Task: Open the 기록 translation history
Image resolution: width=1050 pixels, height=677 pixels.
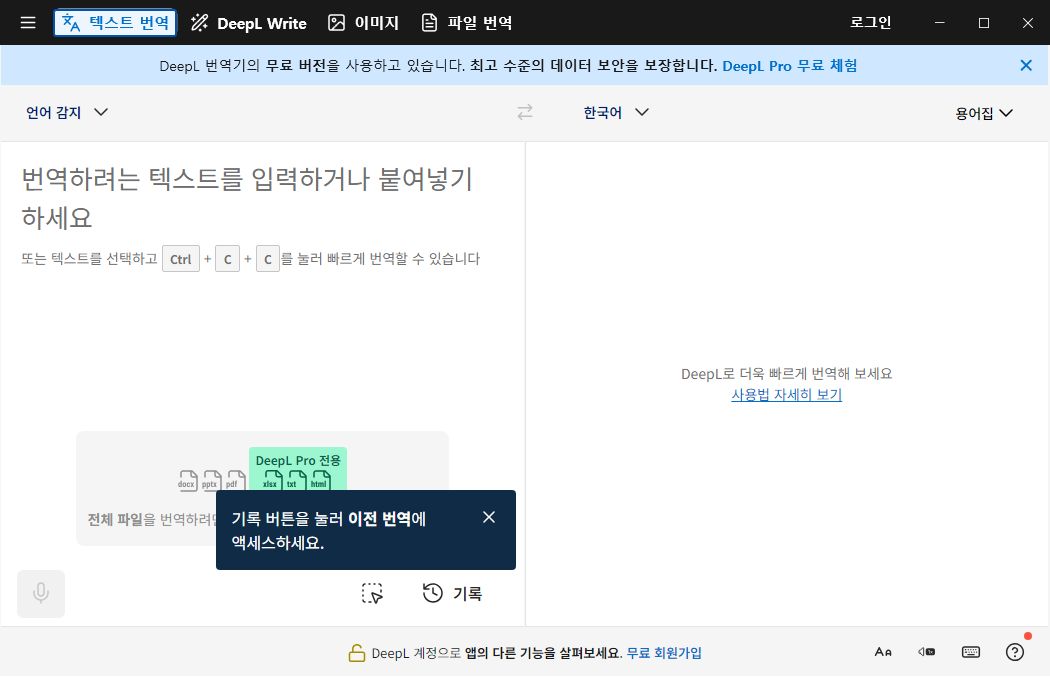Action: pos(452,593)
